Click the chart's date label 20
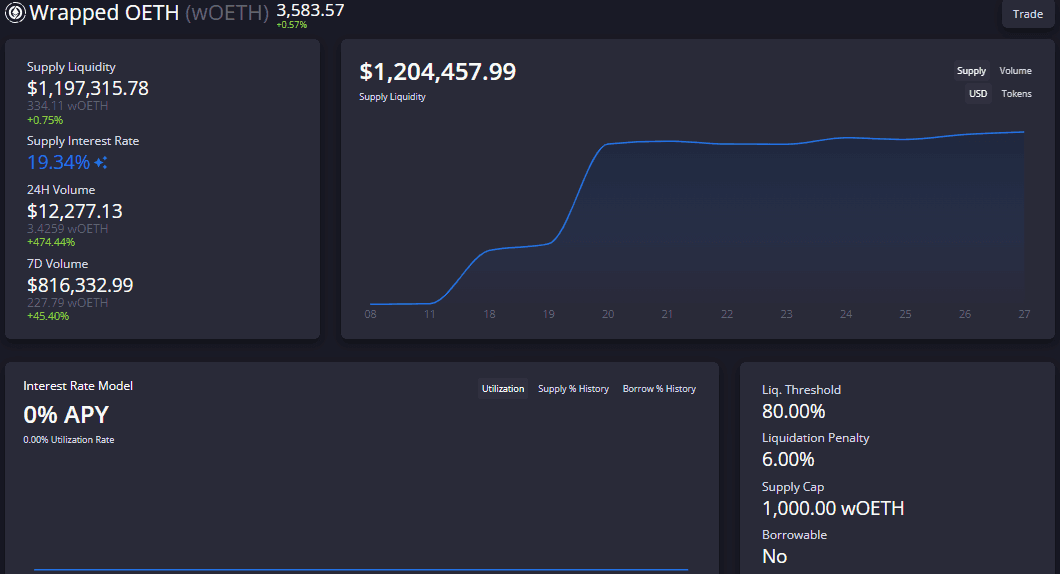 pos(608,314)
